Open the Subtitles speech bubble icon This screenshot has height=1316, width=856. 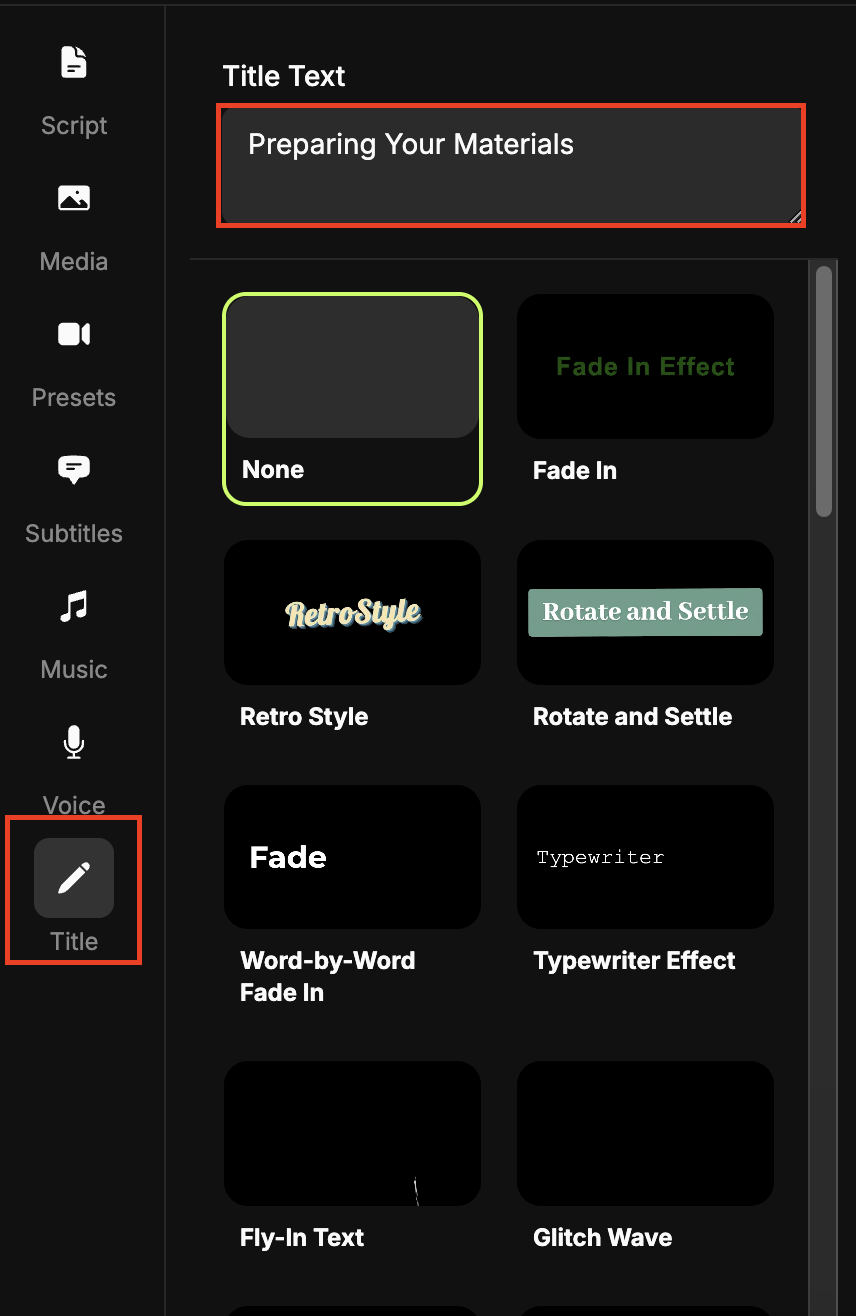coord(74,470)
